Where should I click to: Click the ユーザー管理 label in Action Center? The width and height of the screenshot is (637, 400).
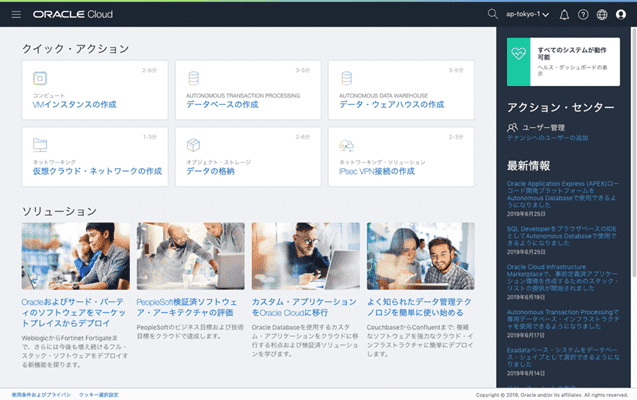point(543,128)
